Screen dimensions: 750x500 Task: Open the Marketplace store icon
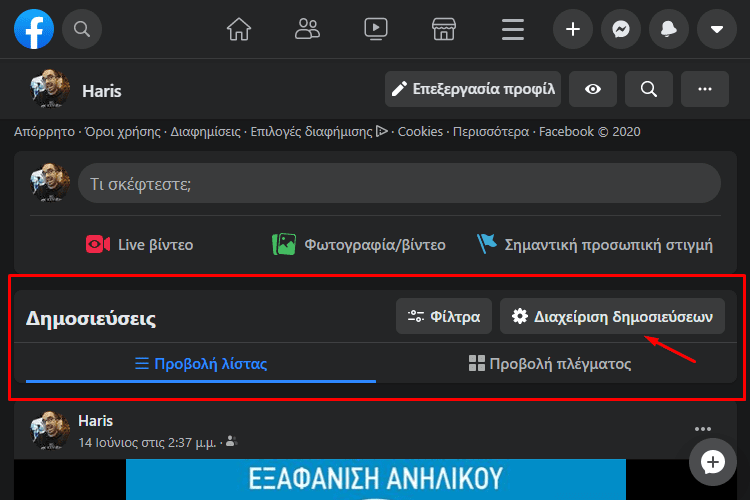point(444,29)
